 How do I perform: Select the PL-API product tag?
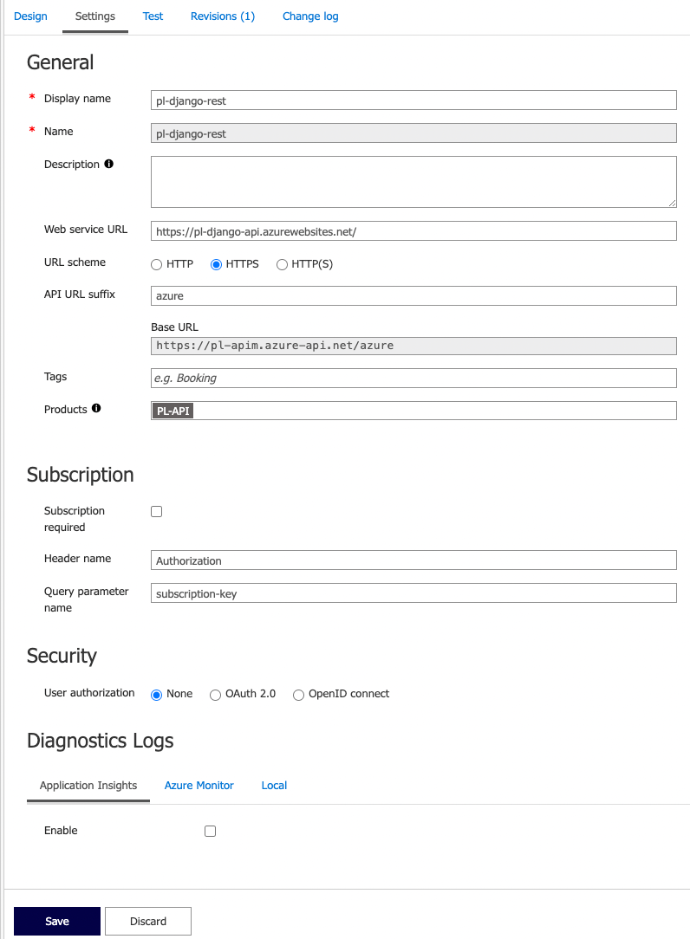point(173,411)
